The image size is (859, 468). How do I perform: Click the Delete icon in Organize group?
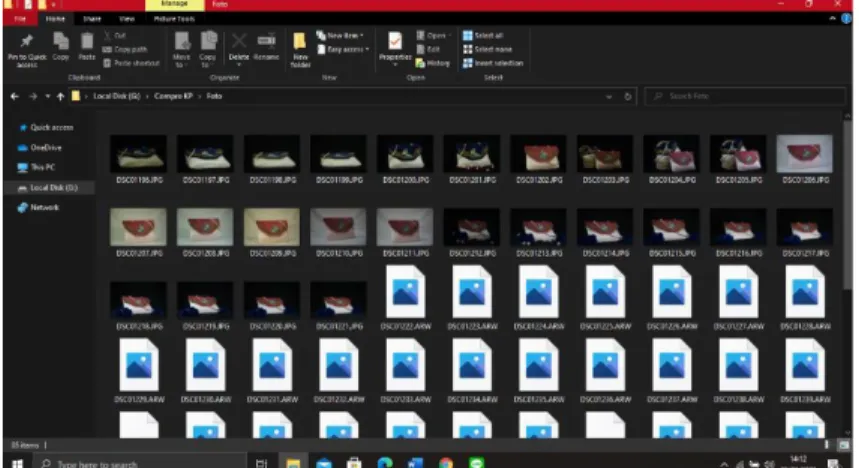point(239,41)
